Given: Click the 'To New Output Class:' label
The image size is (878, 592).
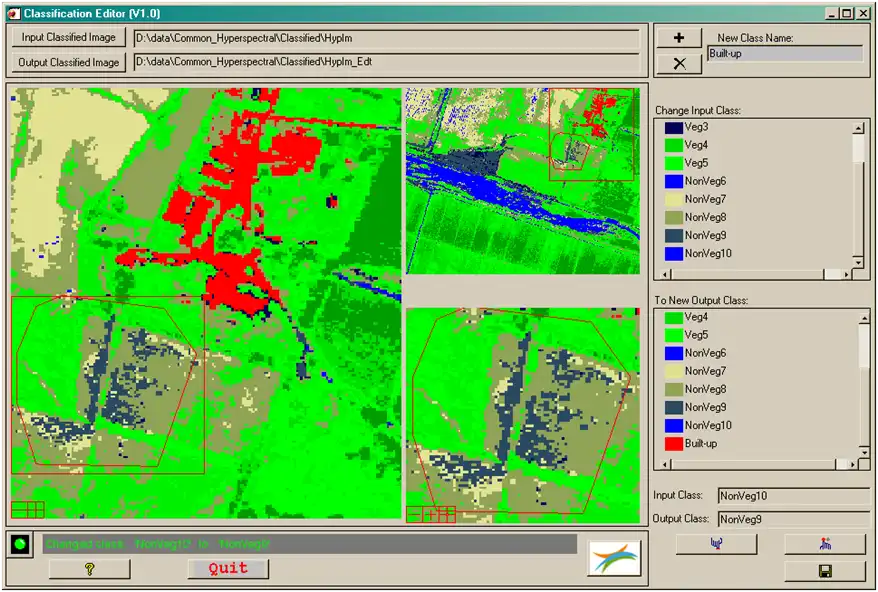Looking at the screenshot, I should tap(701, 301).
